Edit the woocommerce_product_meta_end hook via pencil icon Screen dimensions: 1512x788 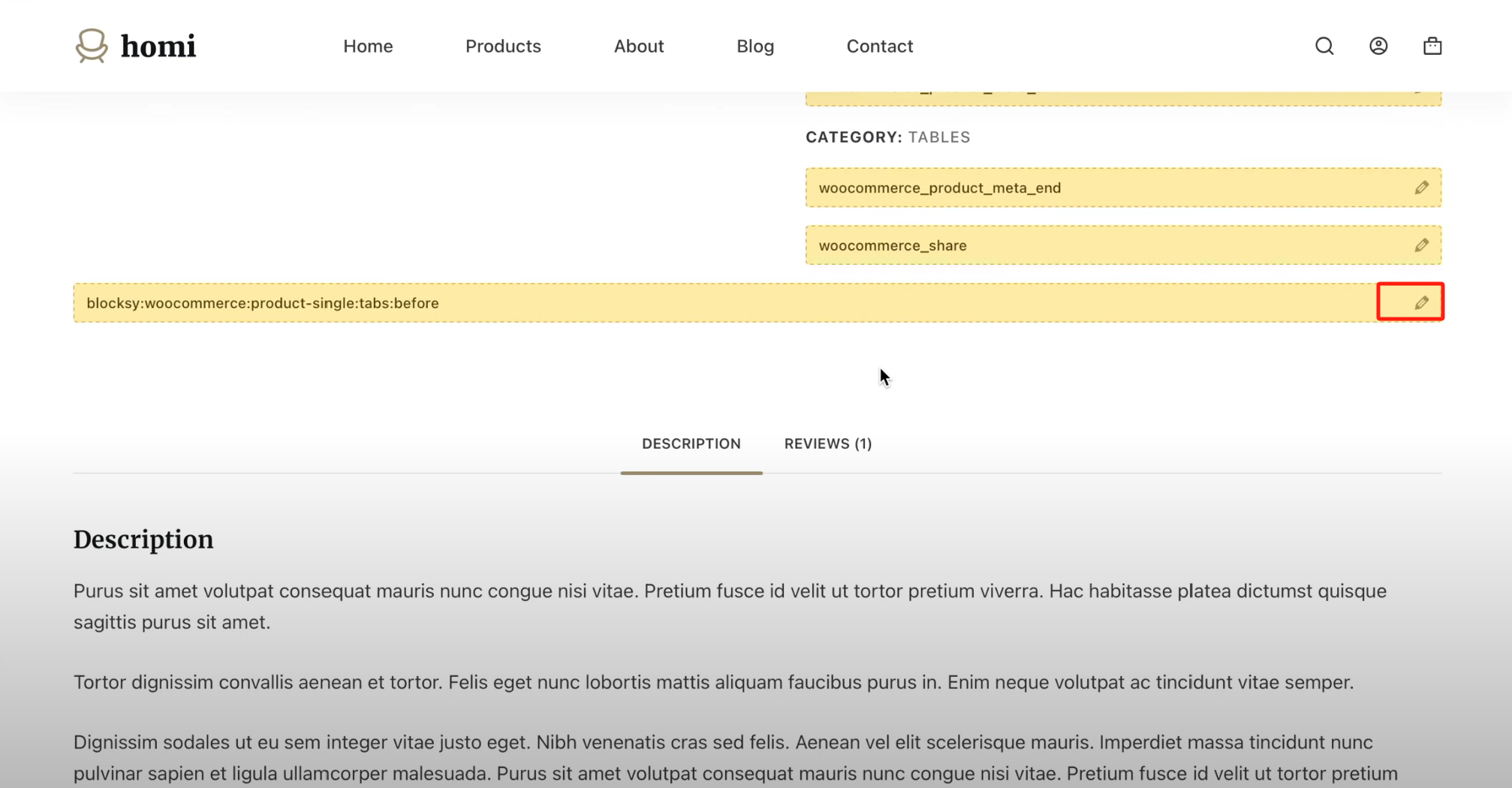click(x=1422, y=188)
